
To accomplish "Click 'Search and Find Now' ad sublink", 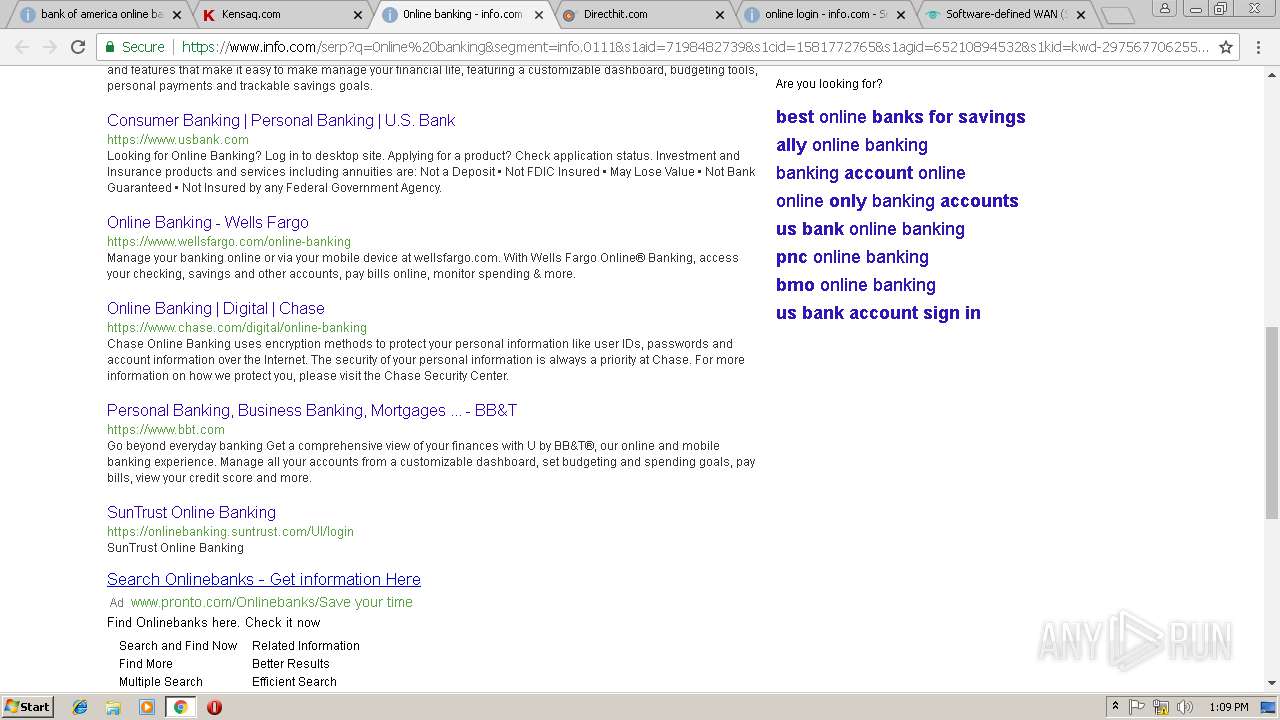I will [x=178, y=646].
